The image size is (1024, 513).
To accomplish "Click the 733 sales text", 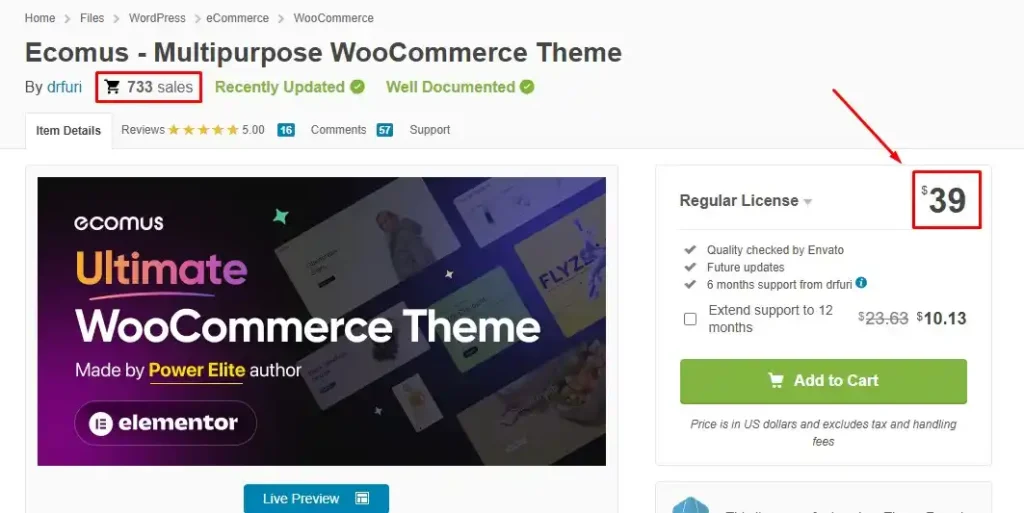I will coord(160,87).
